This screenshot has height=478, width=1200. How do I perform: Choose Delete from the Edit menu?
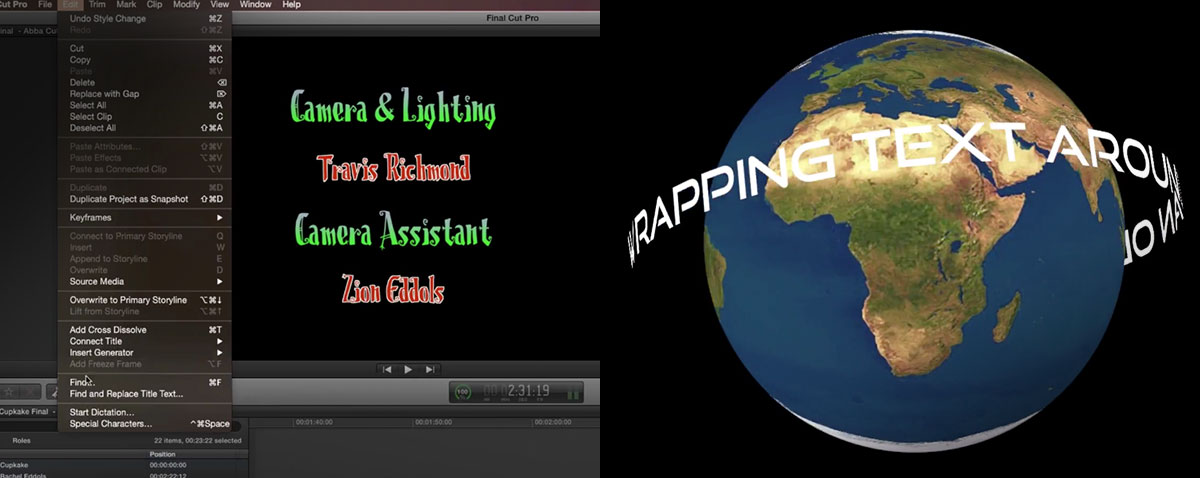(145, 82)
